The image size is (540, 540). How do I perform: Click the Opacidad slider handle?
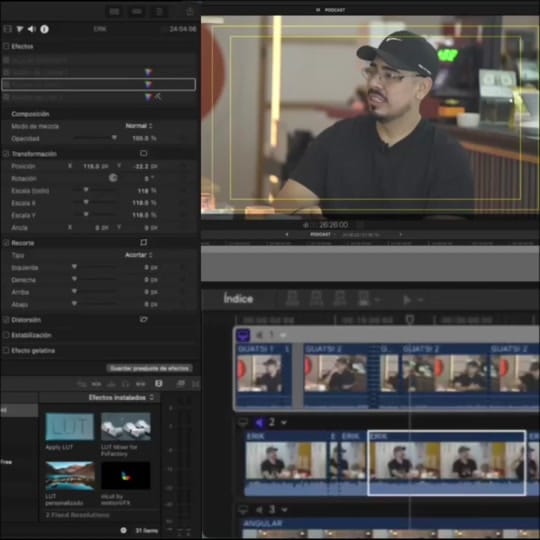point(114,138)
